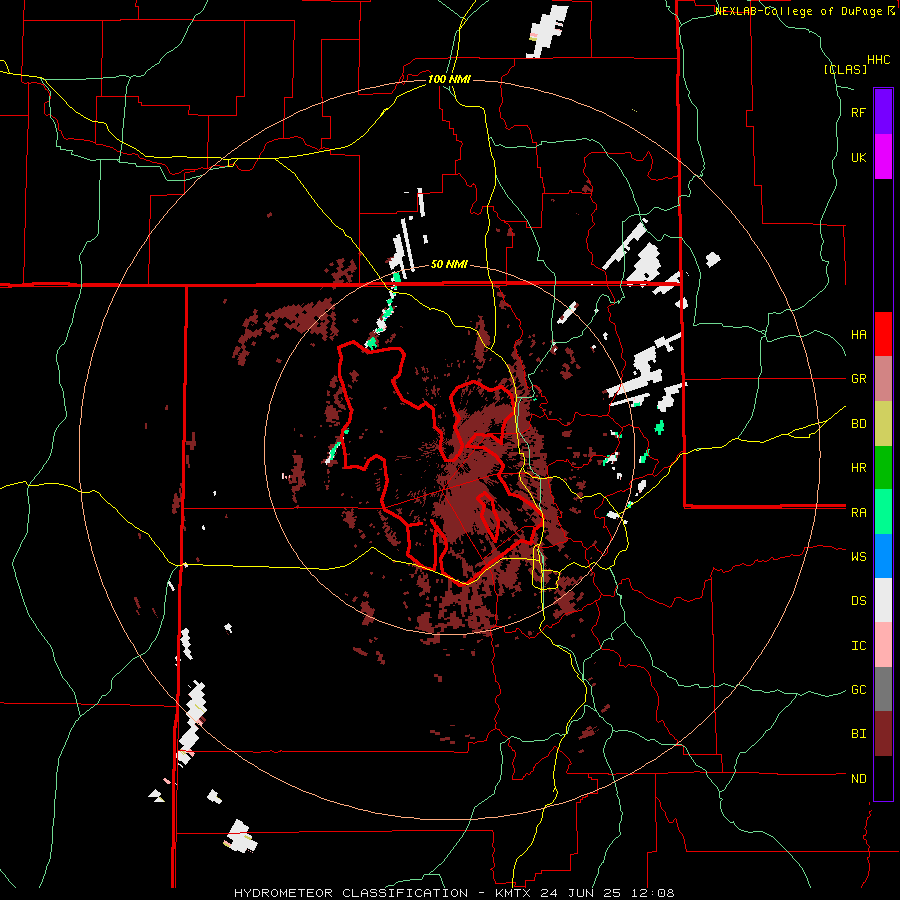Click the HYDROMETEOR CLASSIFICATION title text
900x900 pixels.
click(x=351, y=893)
